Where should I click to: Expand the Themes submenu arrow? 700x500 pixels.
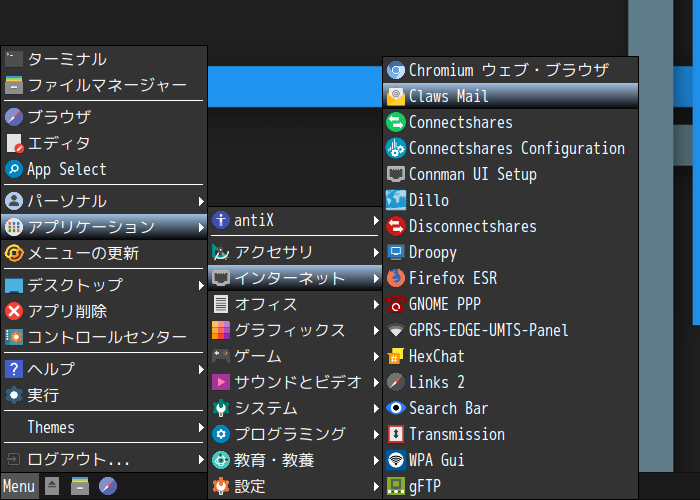pyautogui.click(x=201, y=427)
